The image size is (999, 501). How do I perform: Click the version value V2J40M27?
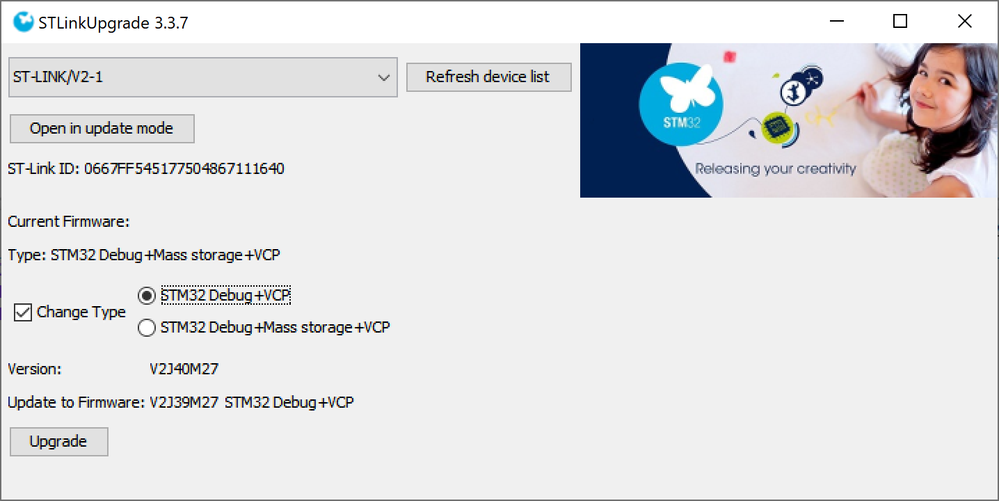point(184,369)
